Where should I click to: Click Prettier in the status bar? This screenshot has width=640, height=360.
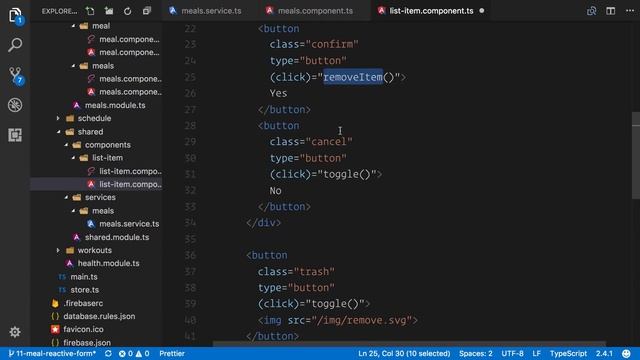point(172,353)
